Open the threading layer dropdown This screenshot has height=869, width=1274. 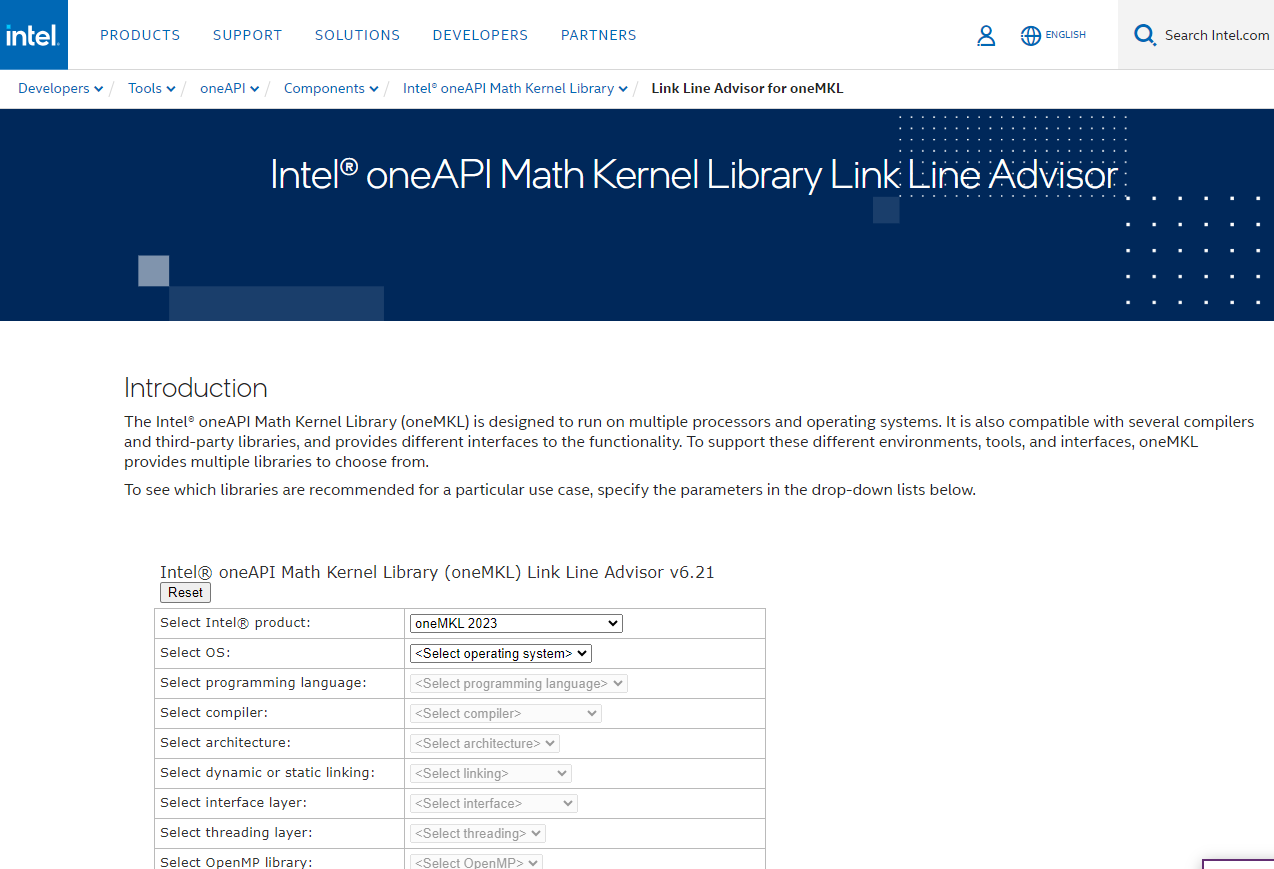[477, 833]
